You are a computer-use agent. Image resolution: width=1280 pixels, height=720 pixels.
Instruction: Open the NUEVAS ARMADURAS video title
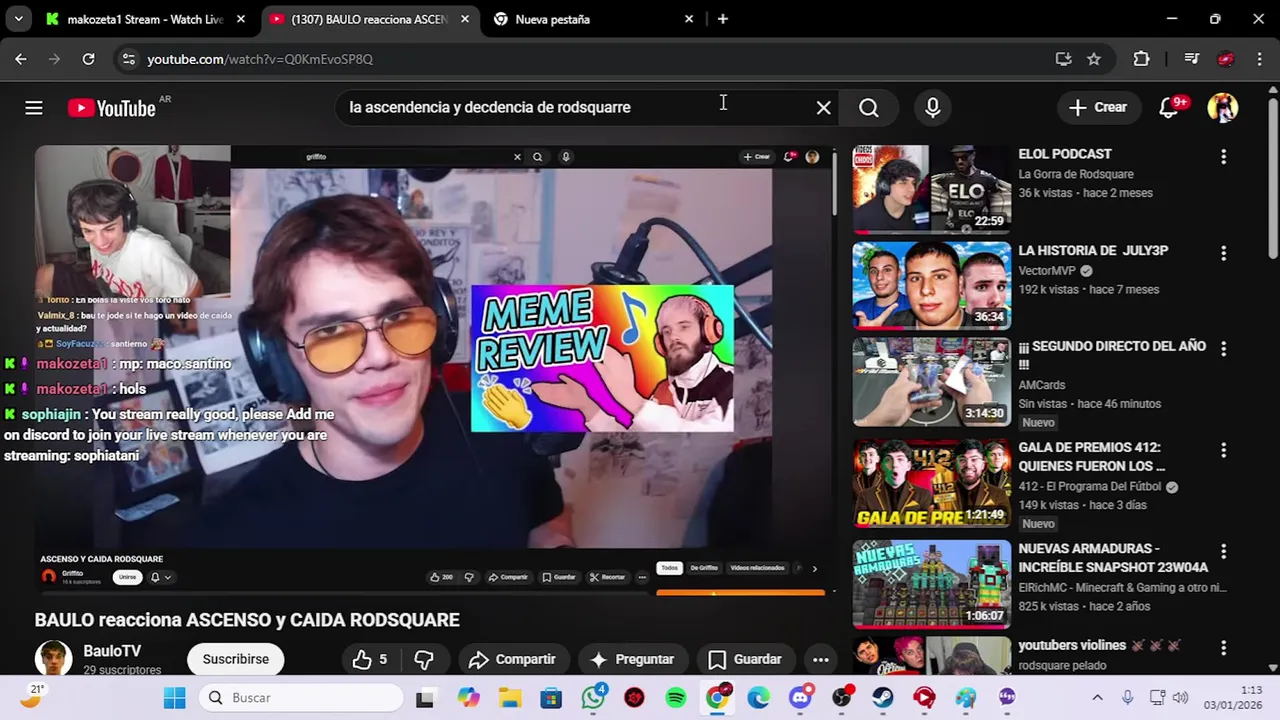pyautogui.click(x=1113, y=558)
